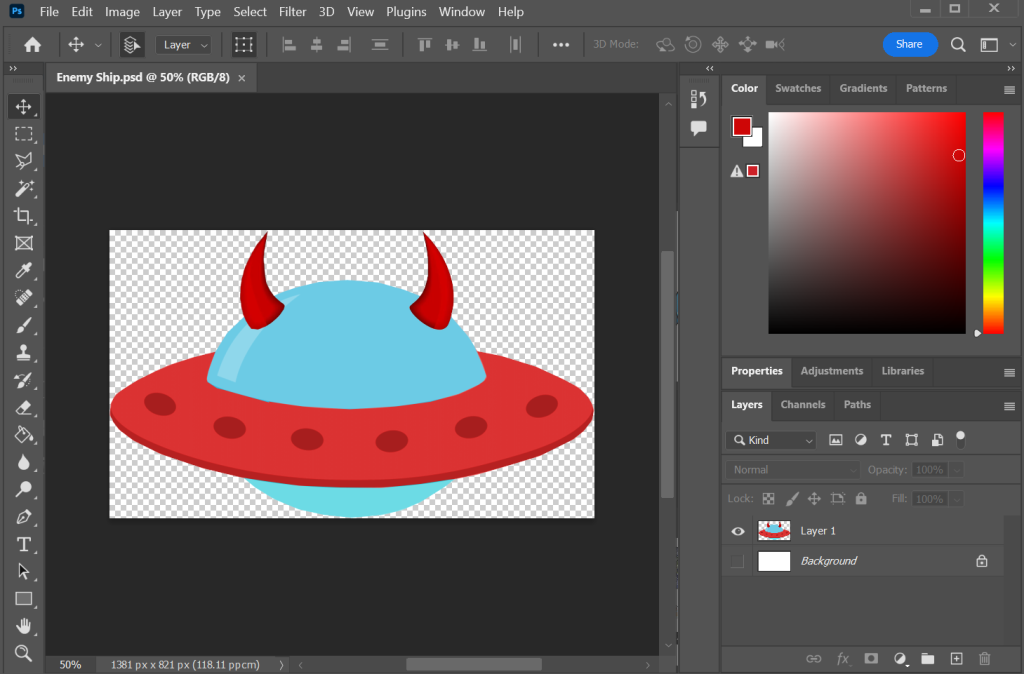
Task: Click the red foreground color swatch
Action: pyautogui.click(x=741, y=127)
